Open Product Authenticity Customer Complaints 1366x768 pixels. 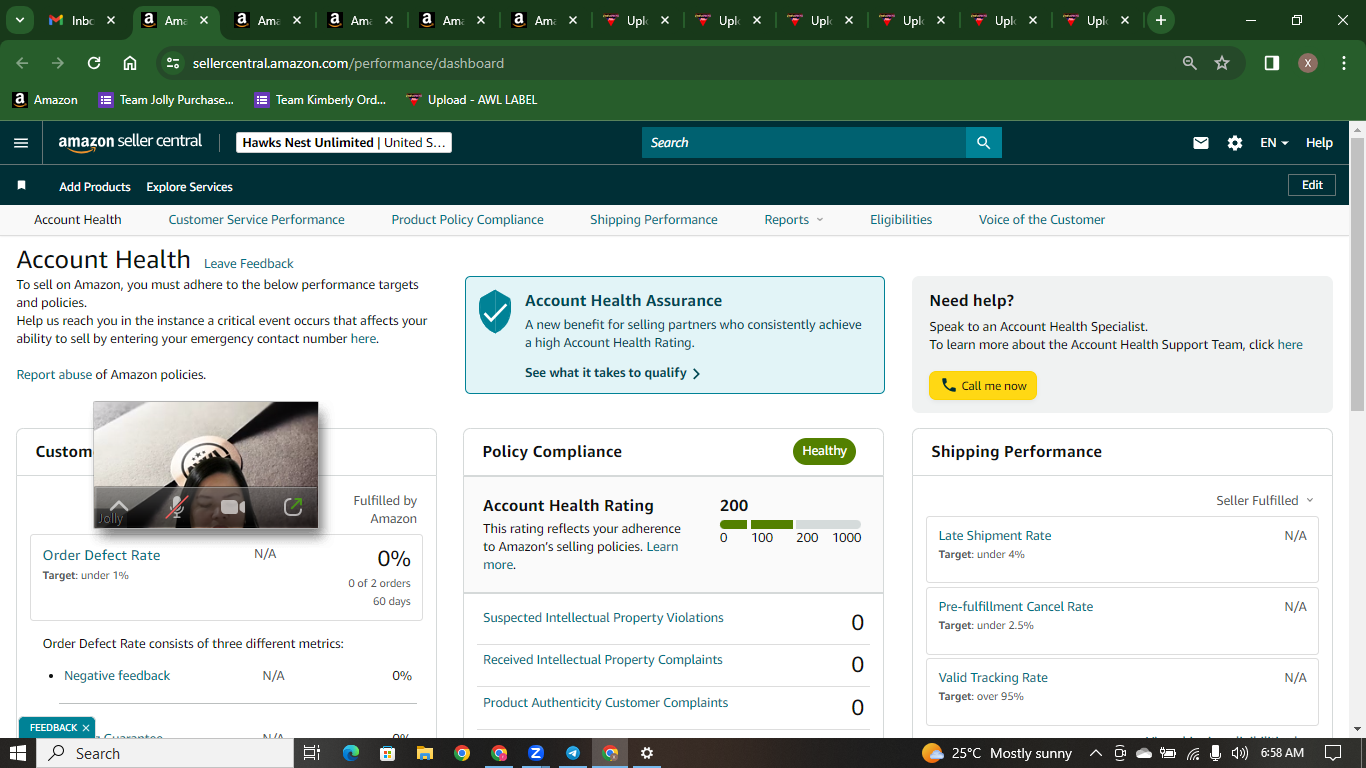pos(606,703)
